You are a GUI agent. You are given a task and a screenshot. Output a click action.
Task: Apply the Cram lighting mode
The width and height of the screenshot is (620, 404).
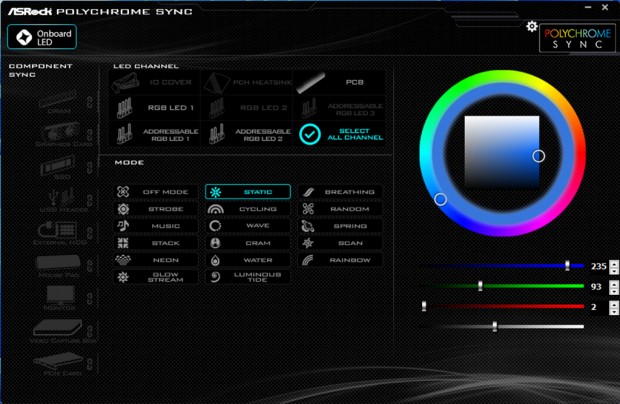248,243
